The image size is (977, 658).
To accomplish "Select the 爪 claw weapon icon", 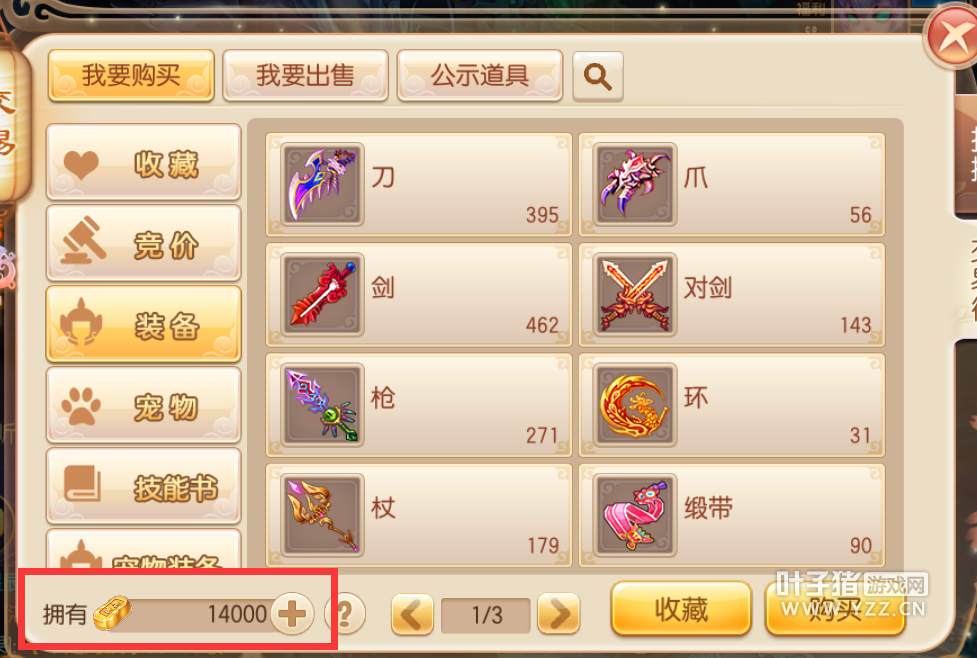I will tap(634, 184).
